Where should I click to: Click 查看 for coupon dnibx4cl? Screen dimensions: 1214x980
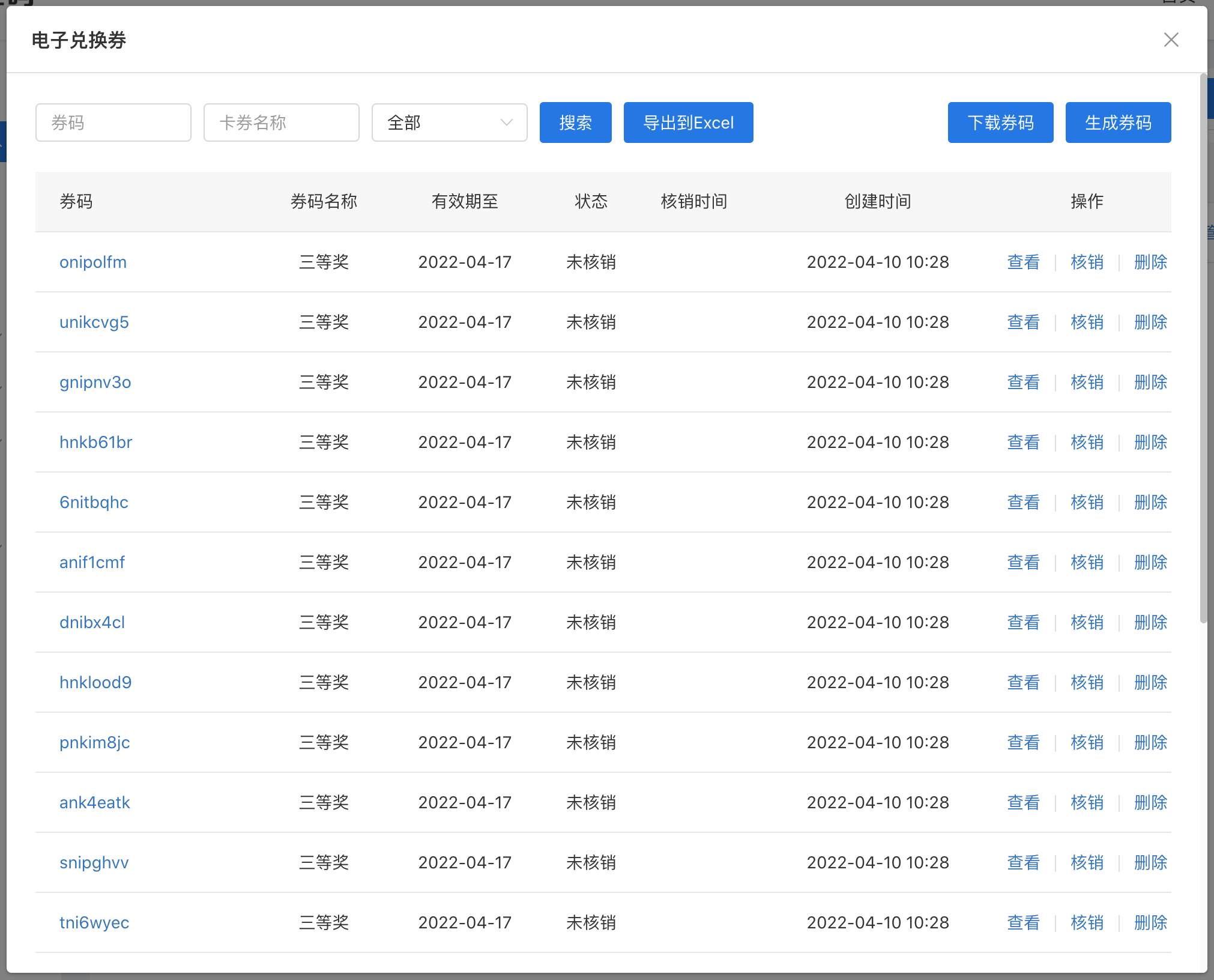coord(1023,623)
